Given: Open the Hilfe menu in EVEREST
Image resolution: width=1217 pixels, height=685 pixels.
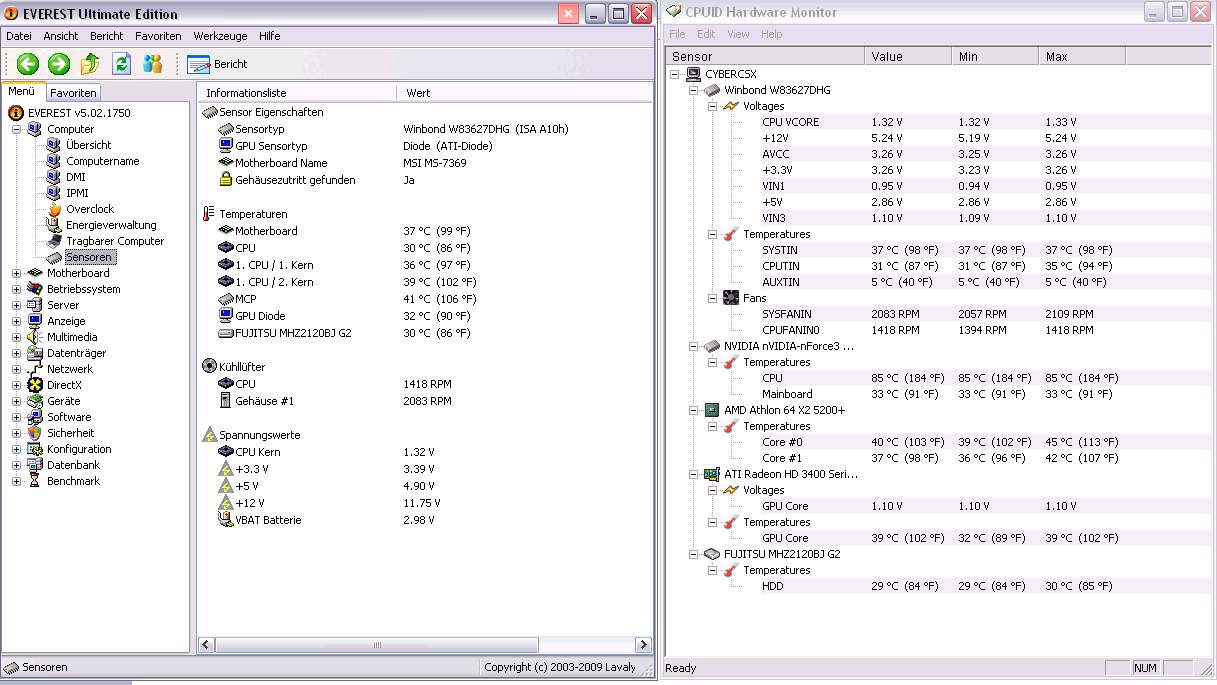Looking at the screenshot, I should [x=269, y=36].
